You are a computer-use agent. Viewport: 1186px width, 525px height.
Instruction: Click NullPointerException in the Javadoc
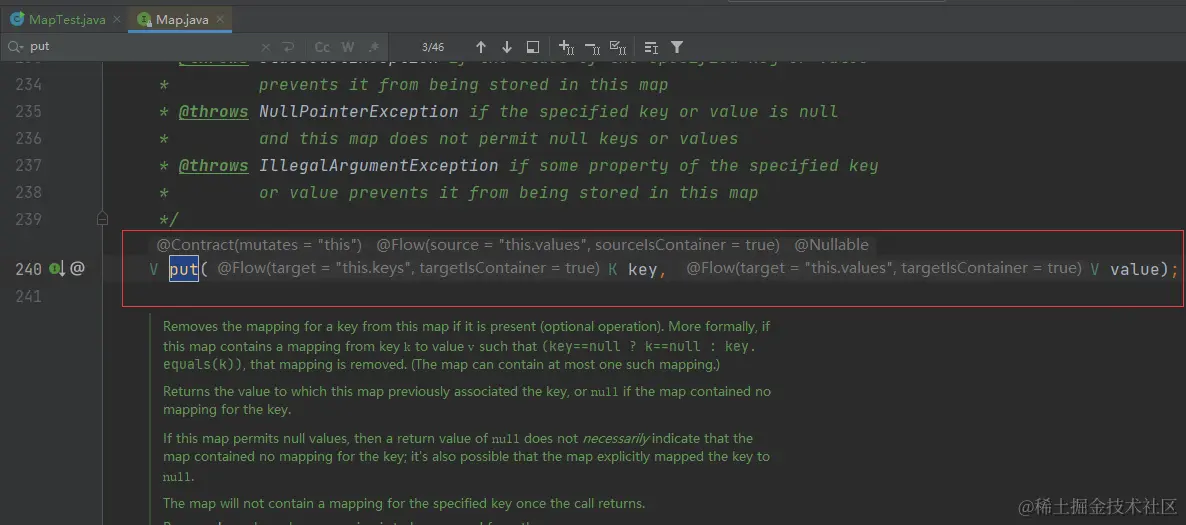click(359, 111)
